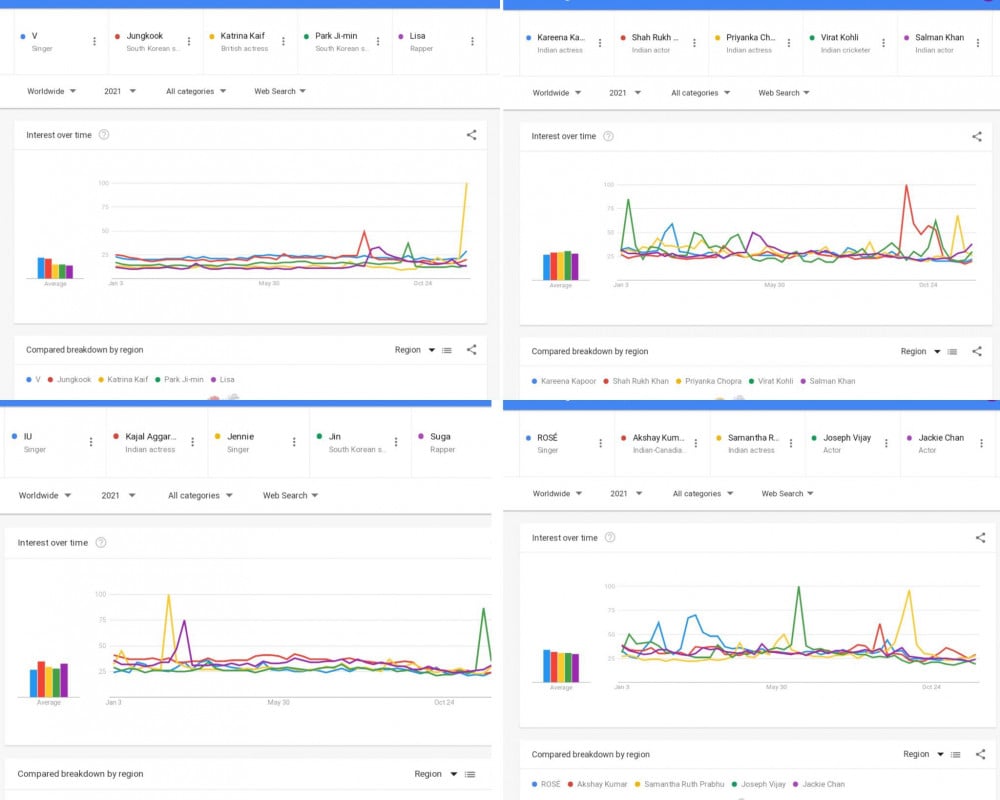Open the Worldwide dropdown in the ROSÉ comparison
This screenshot has width=1000, height=800.
tap(557, 493)
